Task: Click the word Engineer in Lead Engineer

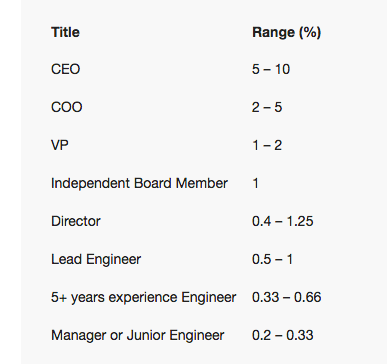Action: [114, 260]
